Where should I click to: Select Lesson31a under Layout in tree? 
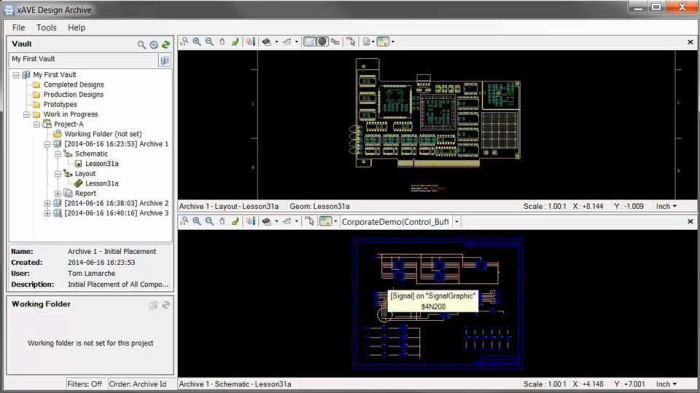[x=102, y=184]
